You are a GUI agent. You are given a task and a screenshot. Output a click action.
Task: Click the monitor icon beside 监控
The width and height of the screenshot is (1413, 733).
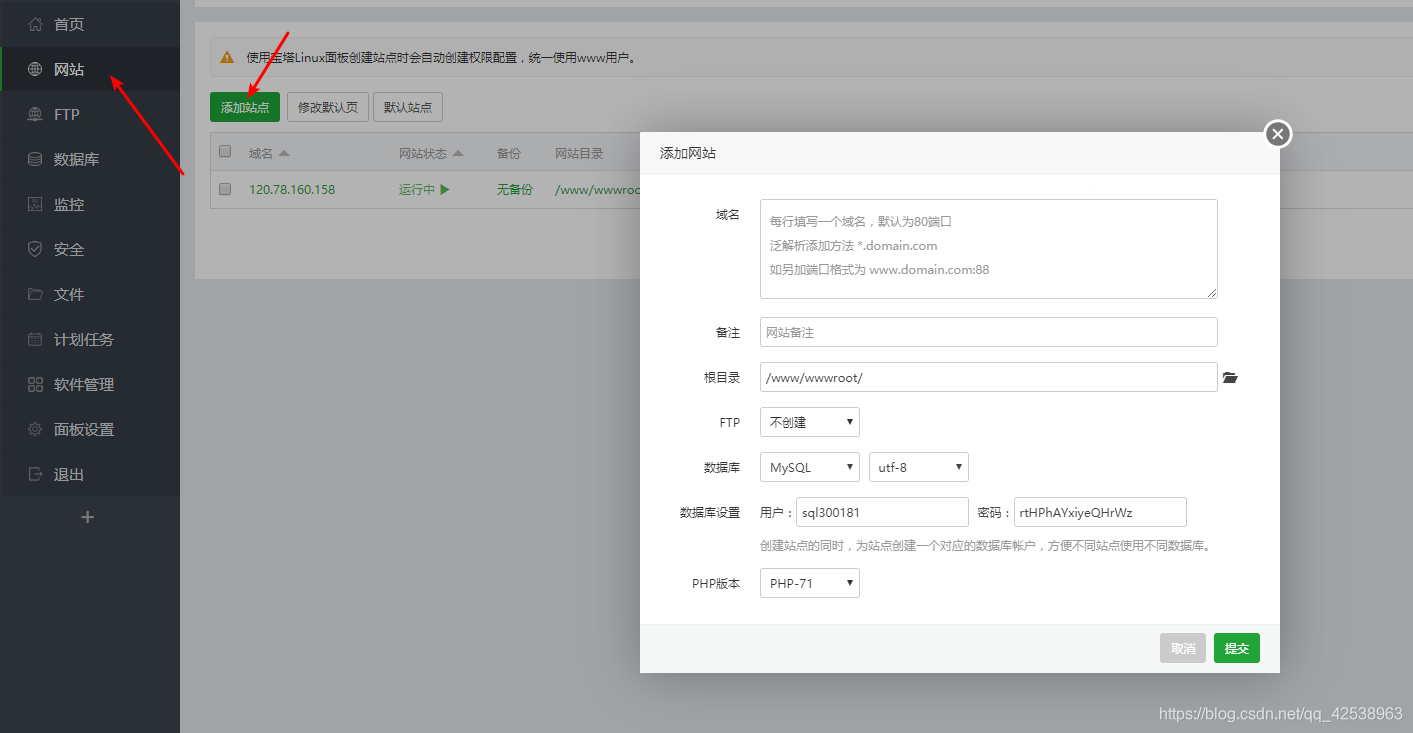pos(35,204)
